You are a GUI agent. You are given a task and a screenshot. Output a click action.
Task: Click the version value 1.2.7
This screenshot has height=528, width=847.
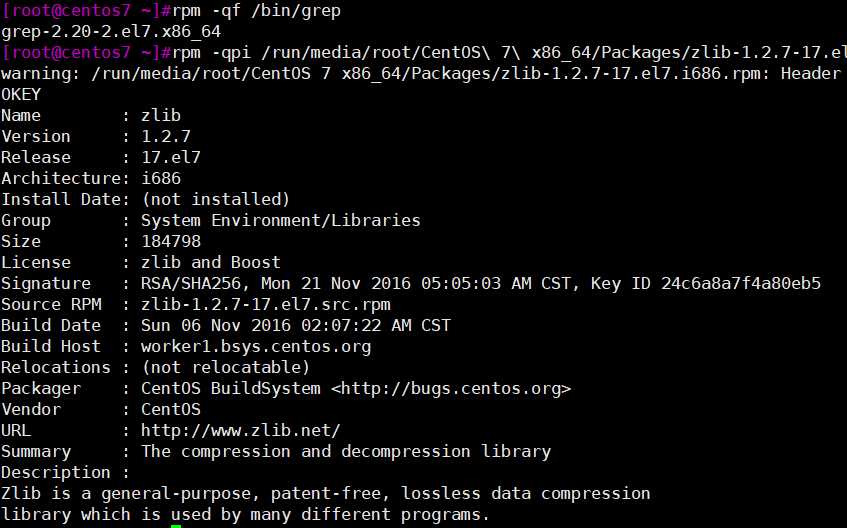point(166,137)
